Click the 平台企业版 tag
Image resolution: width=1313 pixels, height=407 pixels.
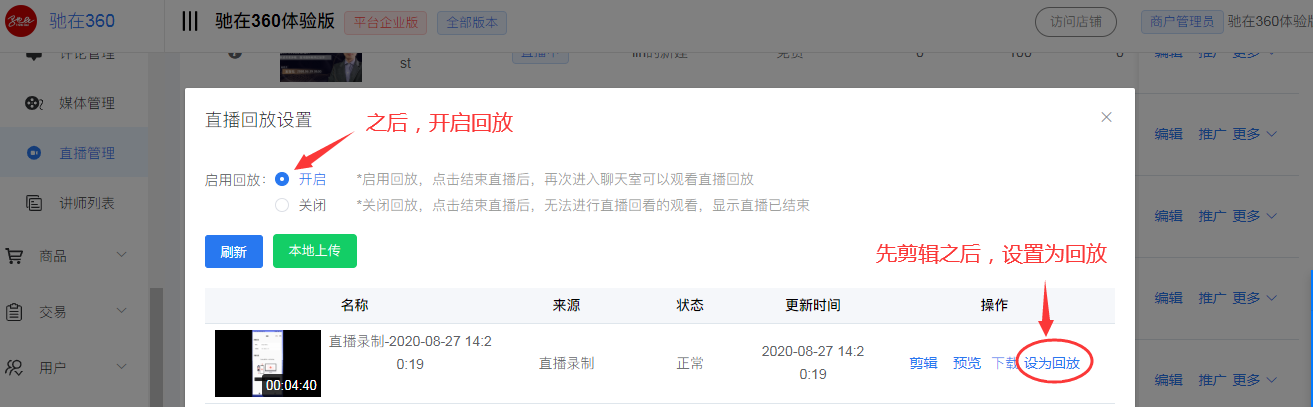pyautogui.click(x=386, y=22)
